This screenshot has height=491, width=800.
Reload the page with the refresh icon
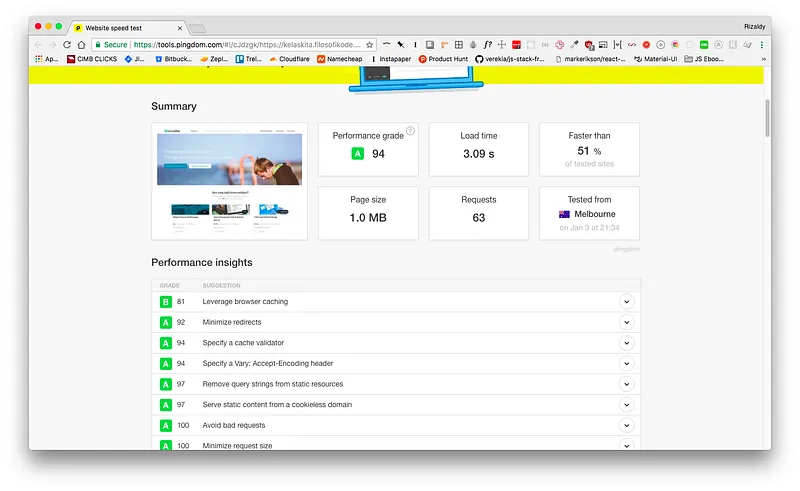coord(67,45)
